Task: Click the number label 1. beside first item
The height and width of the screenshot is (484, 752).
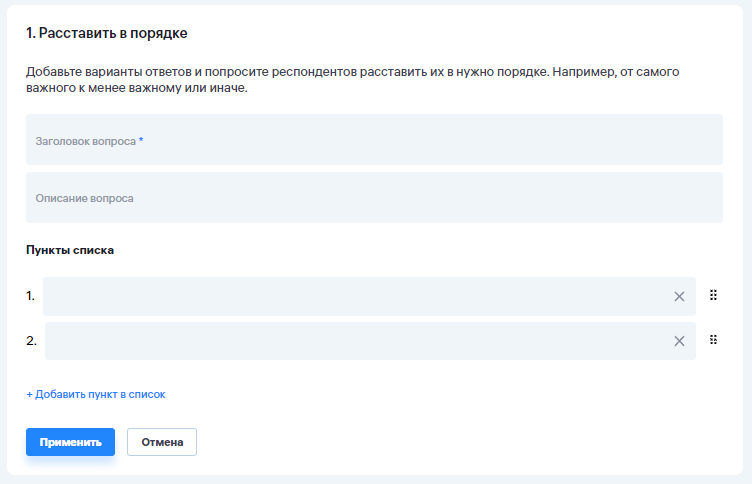Action: pos(30,296)
